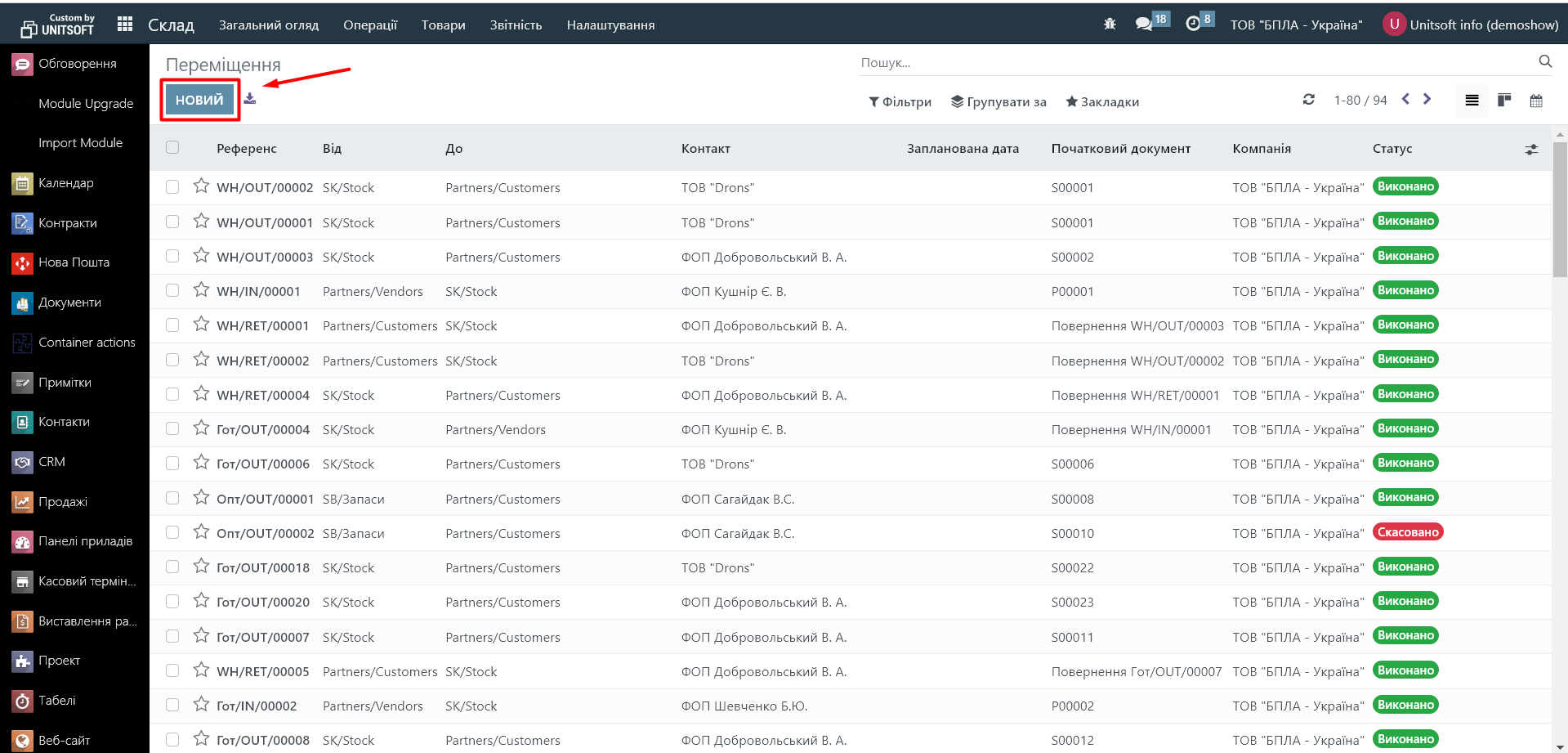Open the apps grid menu icon
1568x753 pixels.
point(125,25)
